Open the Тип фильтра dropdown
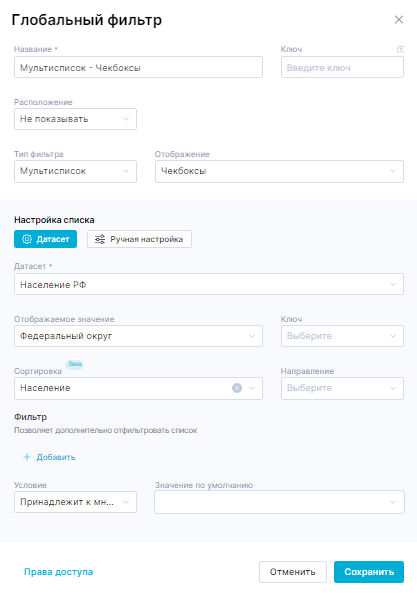This screenshot has width=417, height=594. (x=75, y=171)
